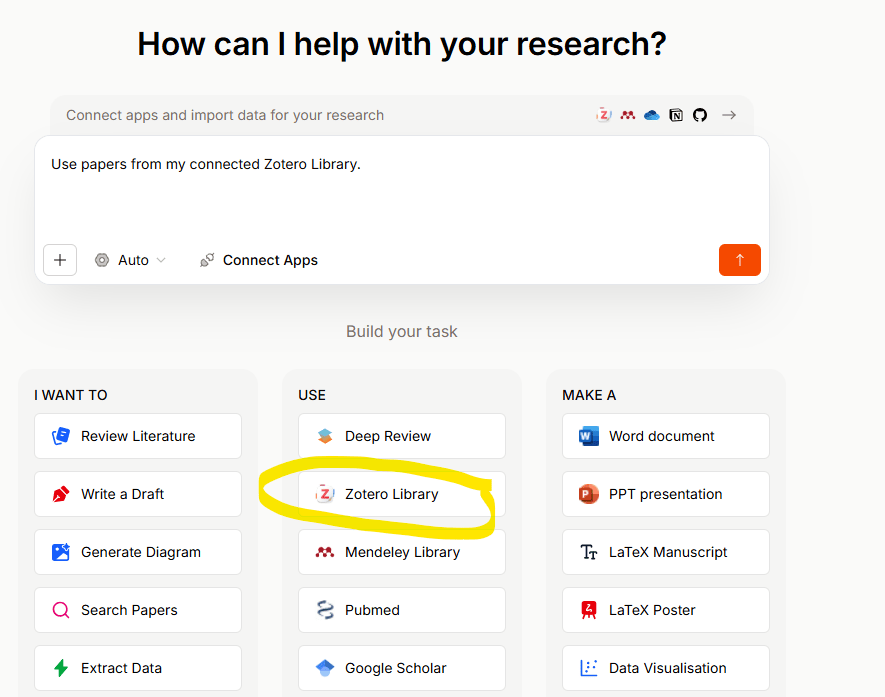Select Search Papers task
The width and height of the screenshot is (885, 697).
coord(138,610)
